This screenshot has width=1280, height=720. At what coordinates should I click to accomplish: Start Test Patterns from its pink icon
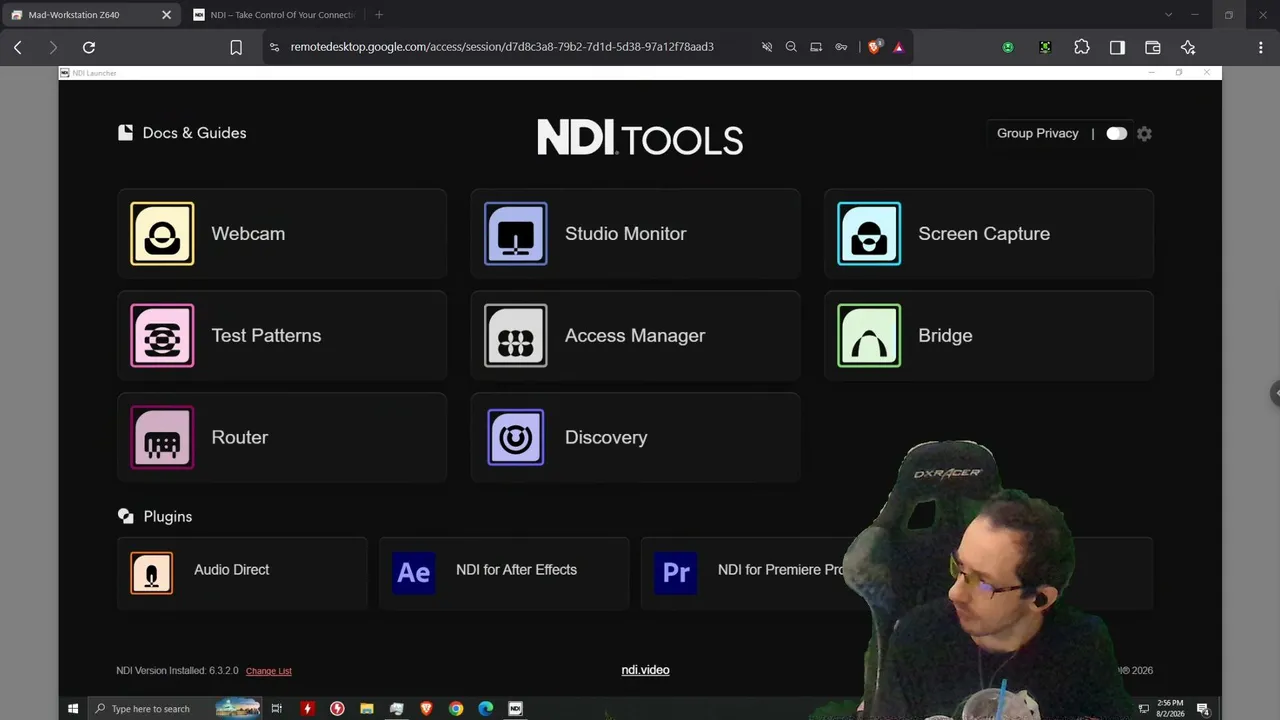(162, 336)
